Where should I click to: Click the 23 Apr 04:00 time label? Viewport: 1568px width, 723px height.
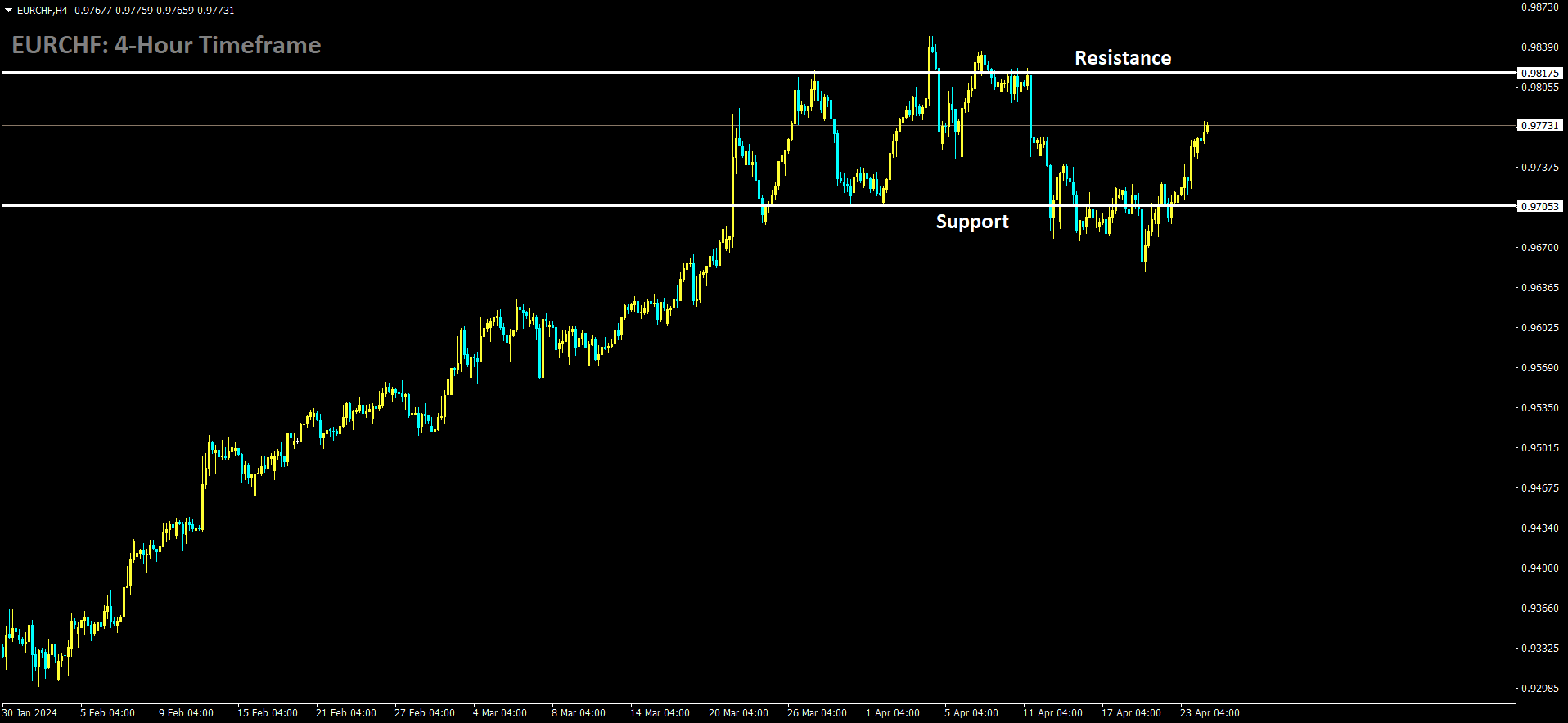pos(1210,712)
